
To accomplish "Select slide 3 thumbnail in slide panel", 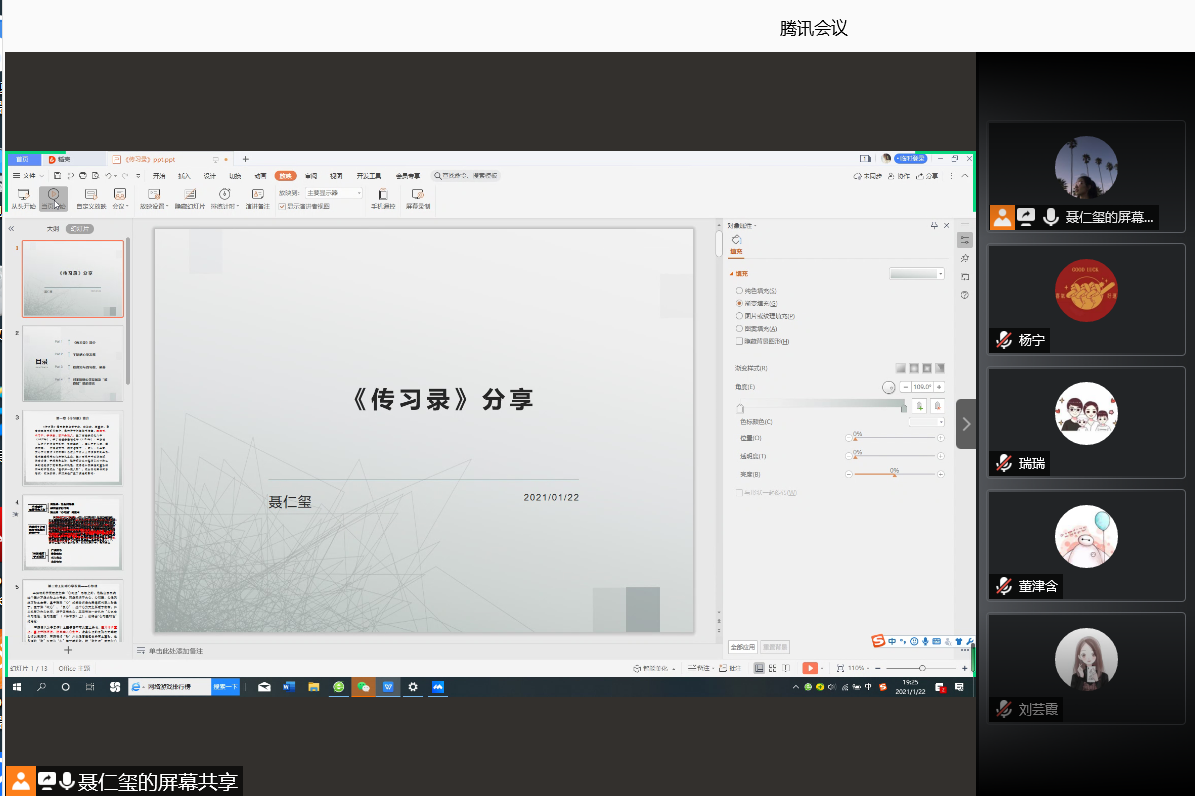I will coord(73,448).
